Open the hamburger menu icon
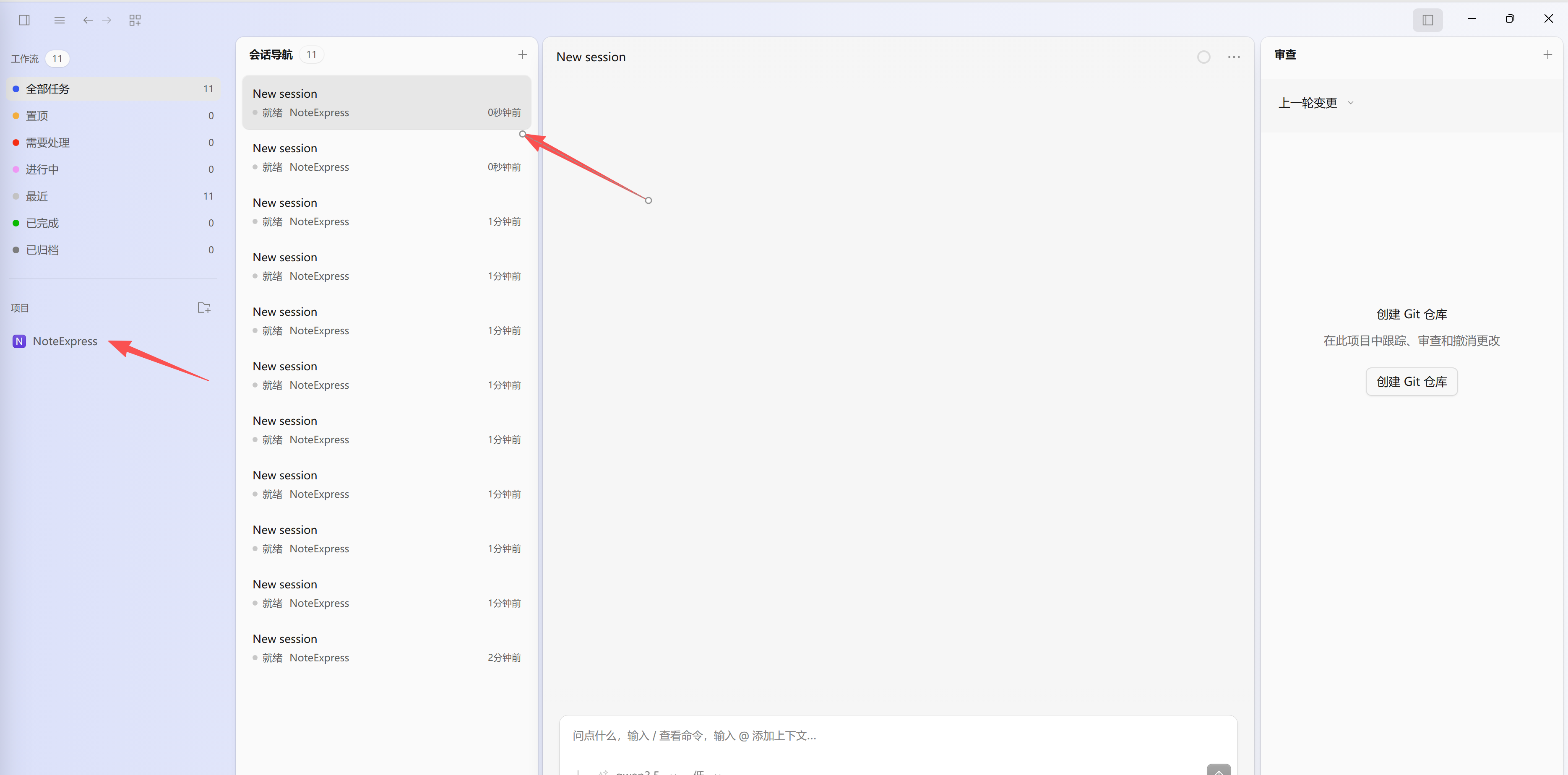 coord(59,20)
